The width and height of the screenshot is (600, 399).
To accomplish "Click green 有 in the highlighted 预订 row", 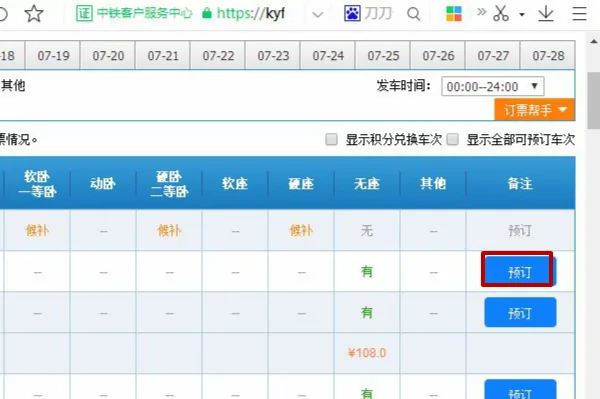I will coord(367,272).
